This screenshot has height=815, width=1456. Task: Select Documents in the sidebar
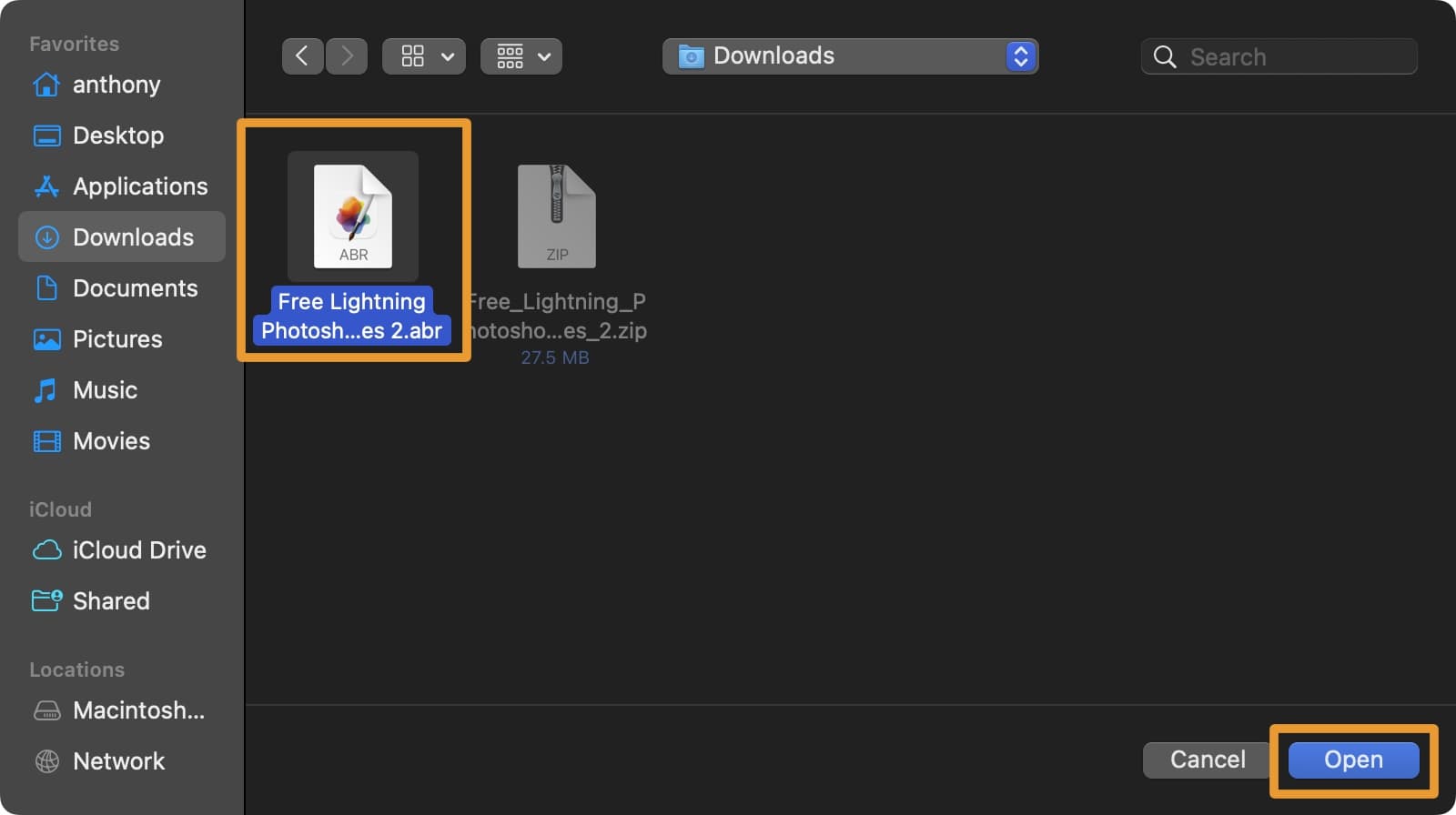135,288
